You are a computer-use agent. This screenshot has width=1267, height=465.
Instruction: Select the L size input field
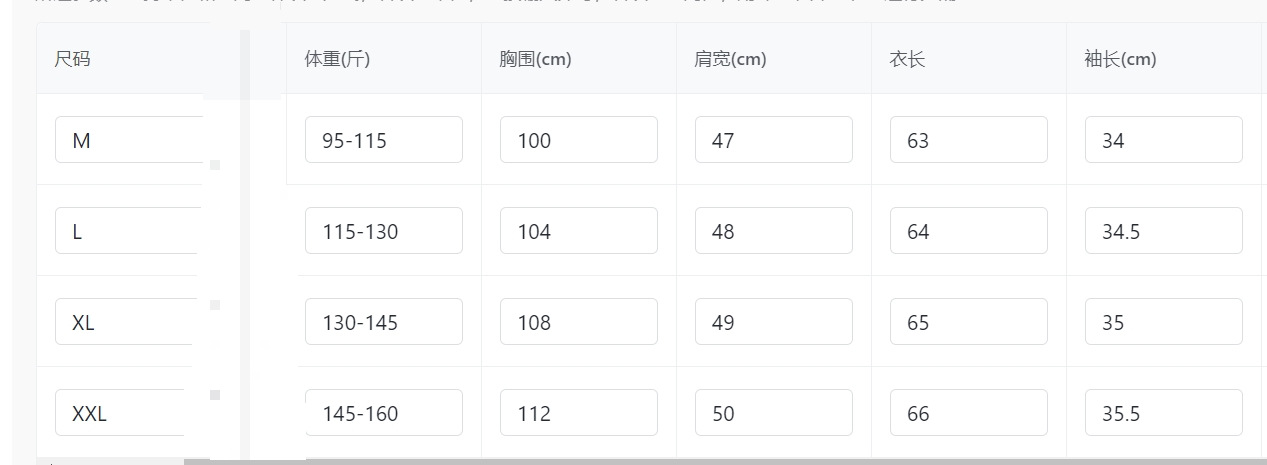point(129,231)
